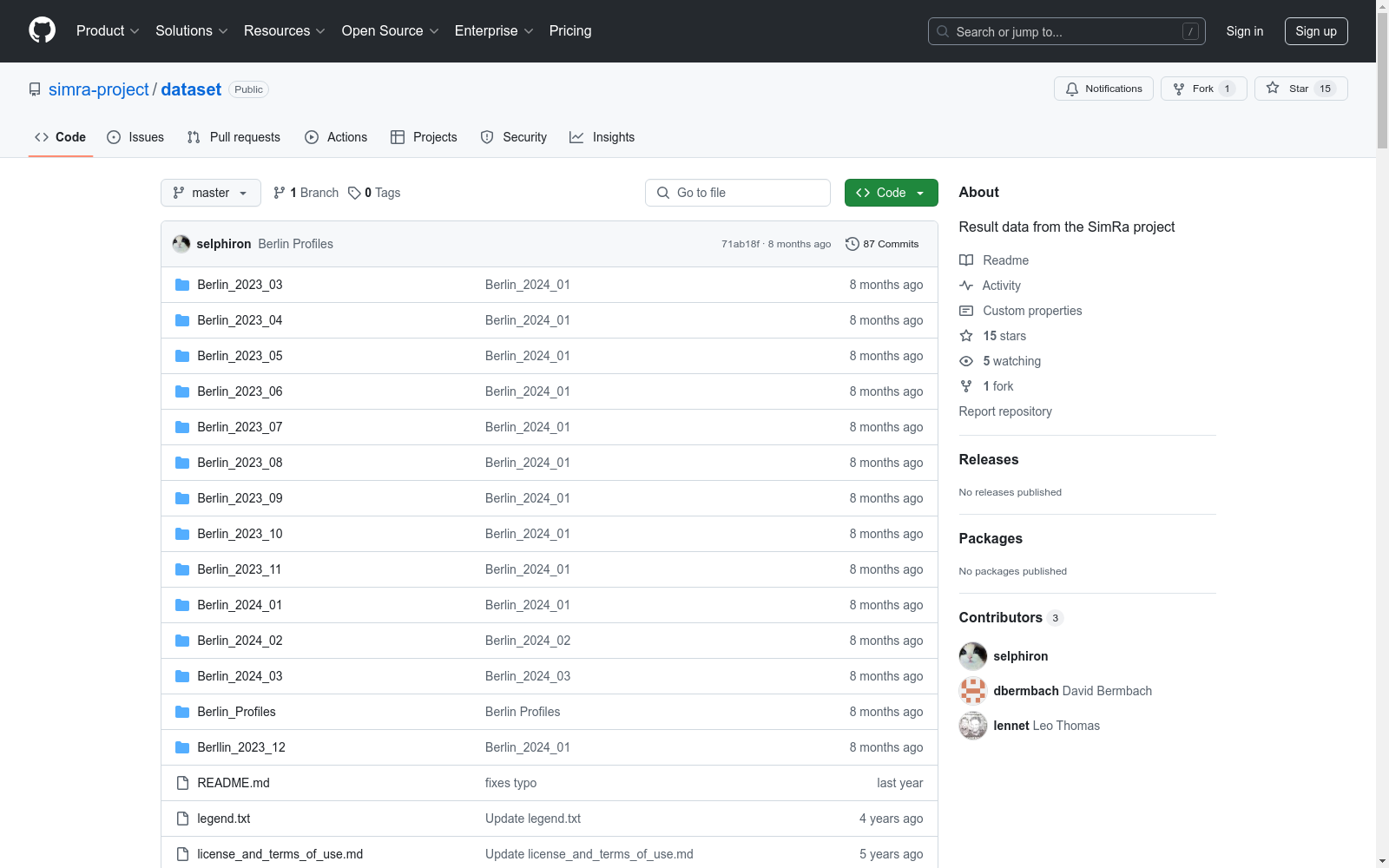Switch to the Insights tab
This screenshot has height=868, width=1389.
[602, 137]
